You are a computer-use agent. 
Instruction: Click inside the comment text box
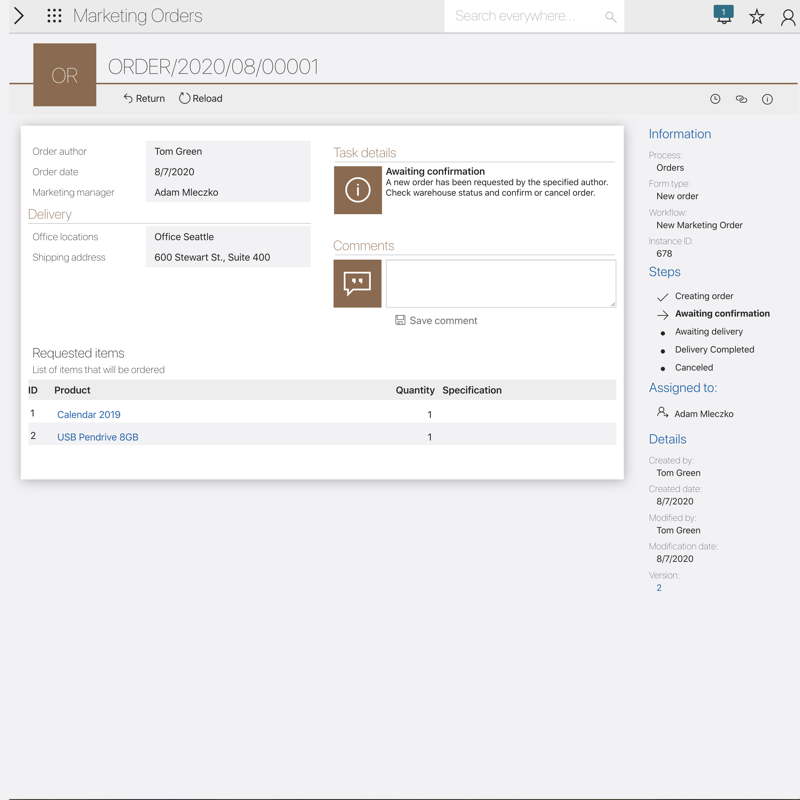(500, 283)
